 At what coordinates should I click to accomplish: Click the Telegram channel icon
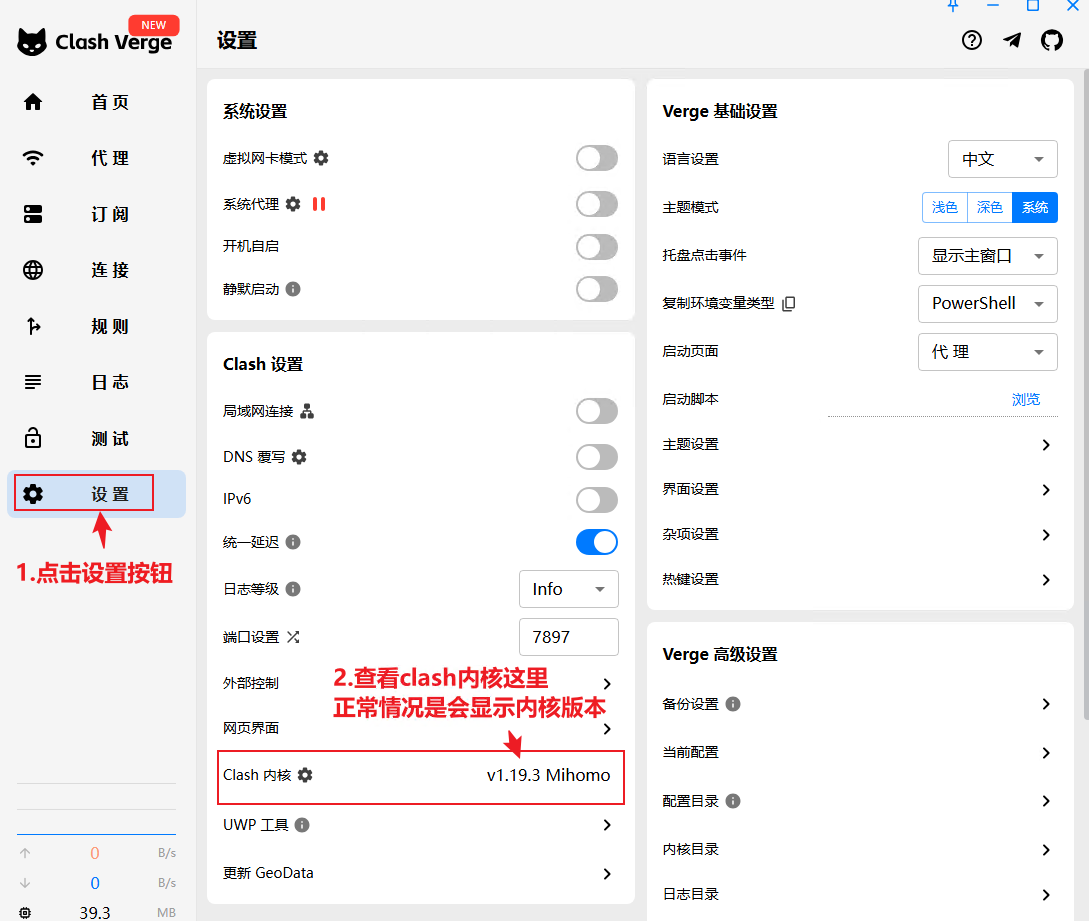click(1012, 40)
